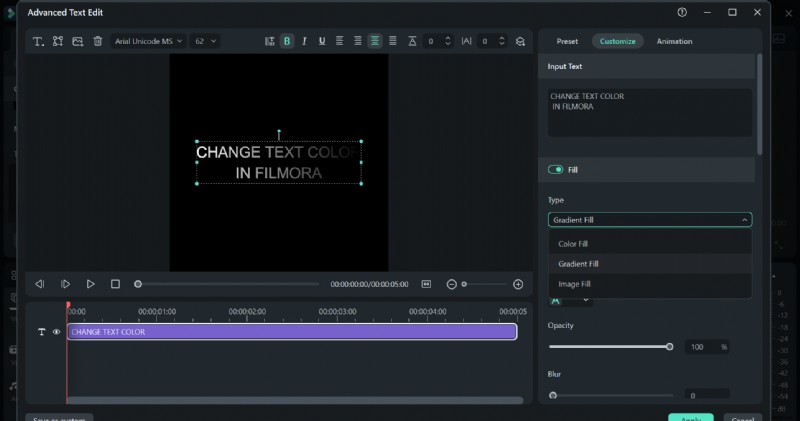This screenshot has width=800, height=421.
Task: Open the font size 62 dropdown
Action: (205, 41)
